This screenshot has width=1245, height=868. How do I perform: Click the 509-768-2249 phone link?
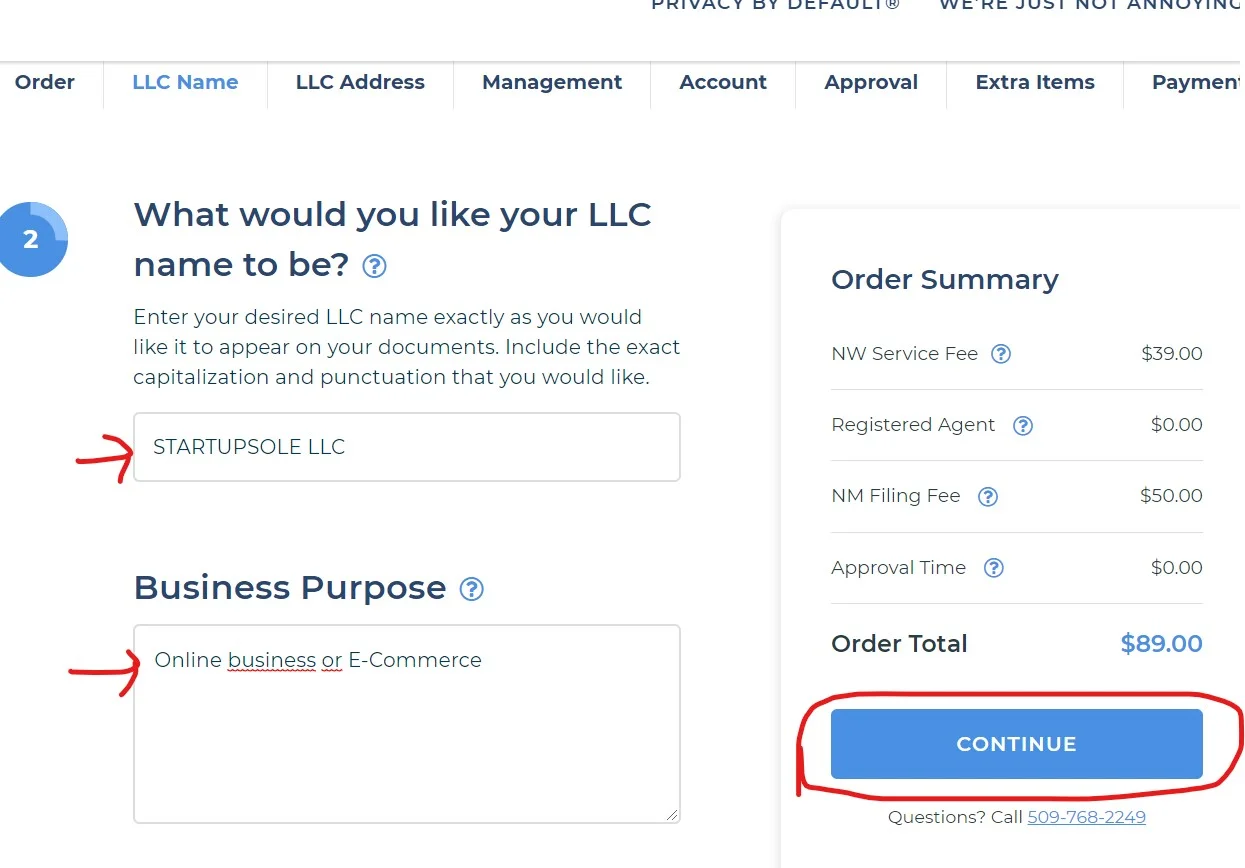pos(1086,817)
